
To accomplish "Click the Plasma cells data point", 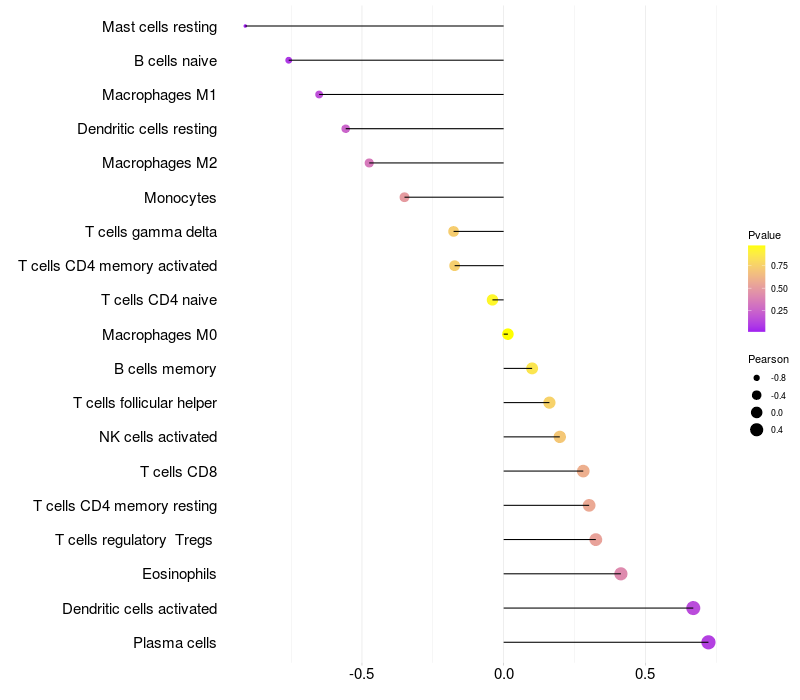I will [x=708, y=642].
